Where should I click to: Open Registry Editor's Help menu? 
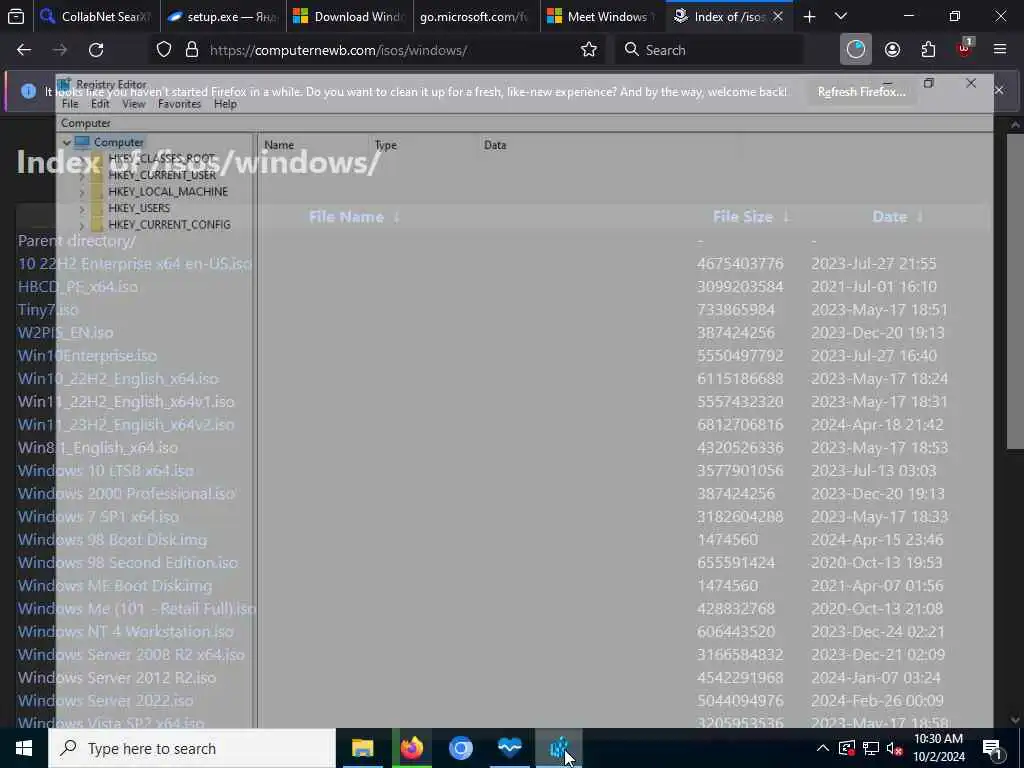coord(225,104)
